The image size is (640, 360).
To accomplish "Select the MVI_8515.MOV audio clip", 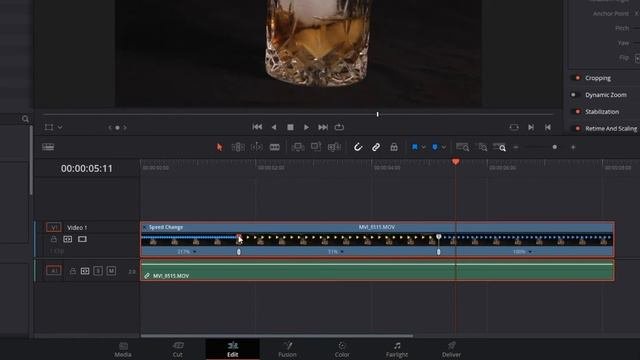I will [377, 271].
